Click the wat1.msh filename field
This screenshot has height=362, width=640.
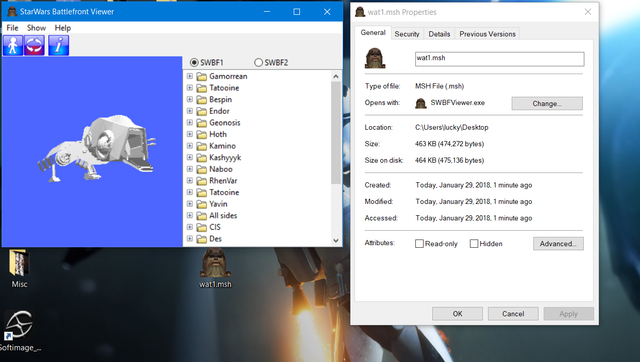point(499,59)
